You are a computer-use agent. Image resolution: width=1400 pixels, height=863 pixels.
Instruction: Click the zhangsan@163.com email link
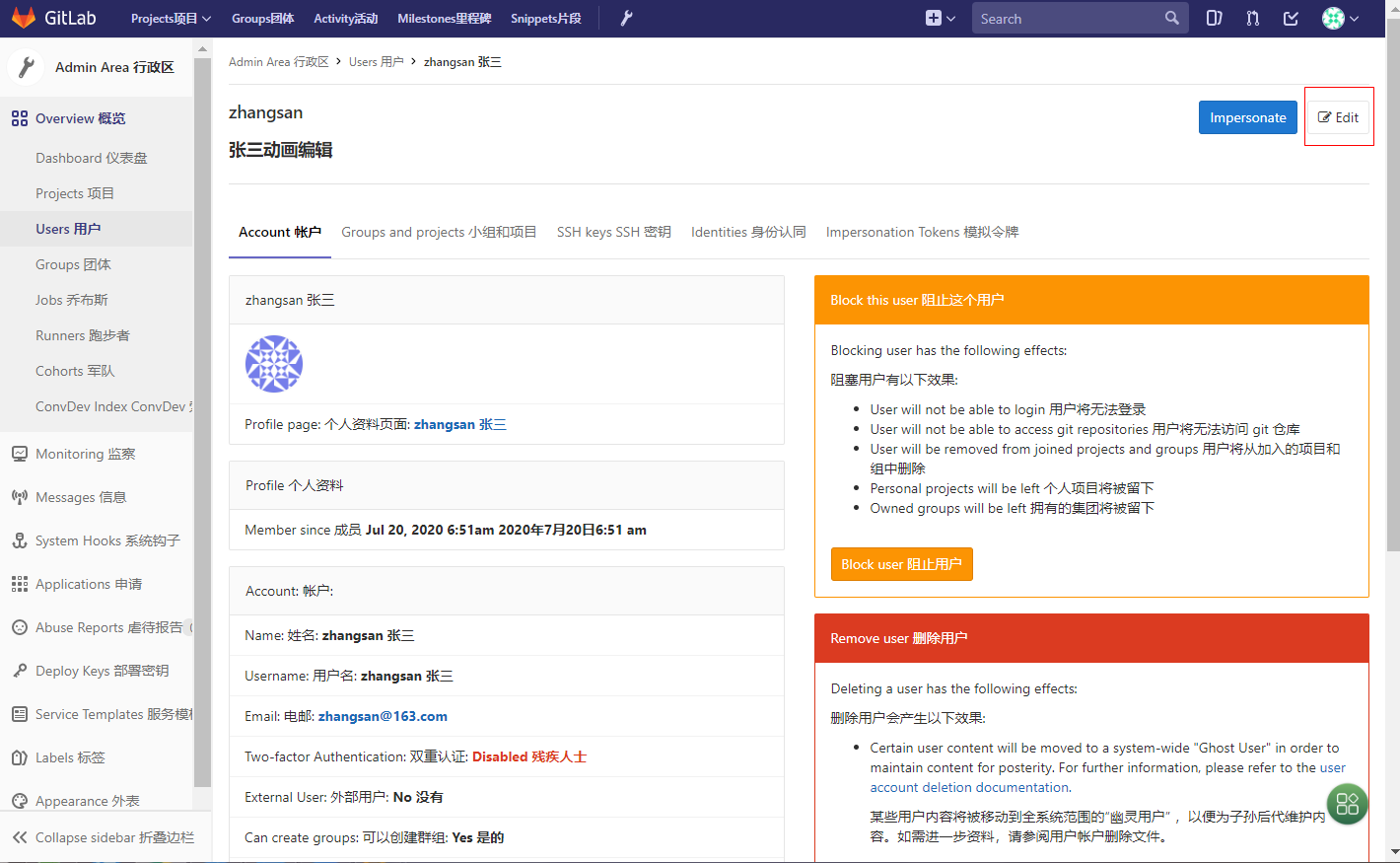point(383,716)
